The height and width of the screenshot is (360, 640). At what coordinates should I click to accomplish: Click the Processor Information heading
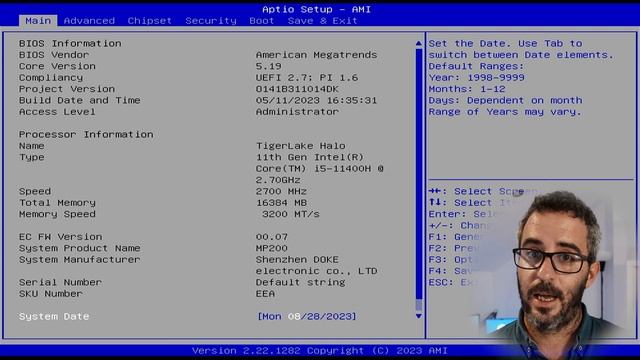click(x=86, y=134)
